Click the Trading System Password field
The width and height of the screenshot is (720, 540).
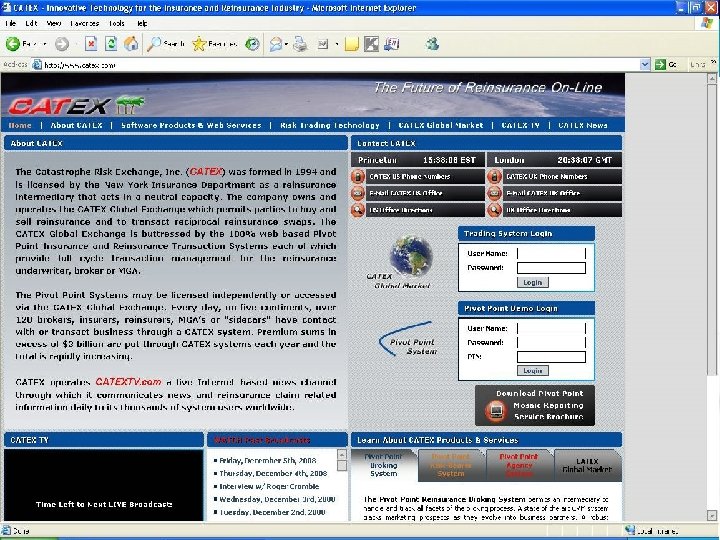coord(551,268)
